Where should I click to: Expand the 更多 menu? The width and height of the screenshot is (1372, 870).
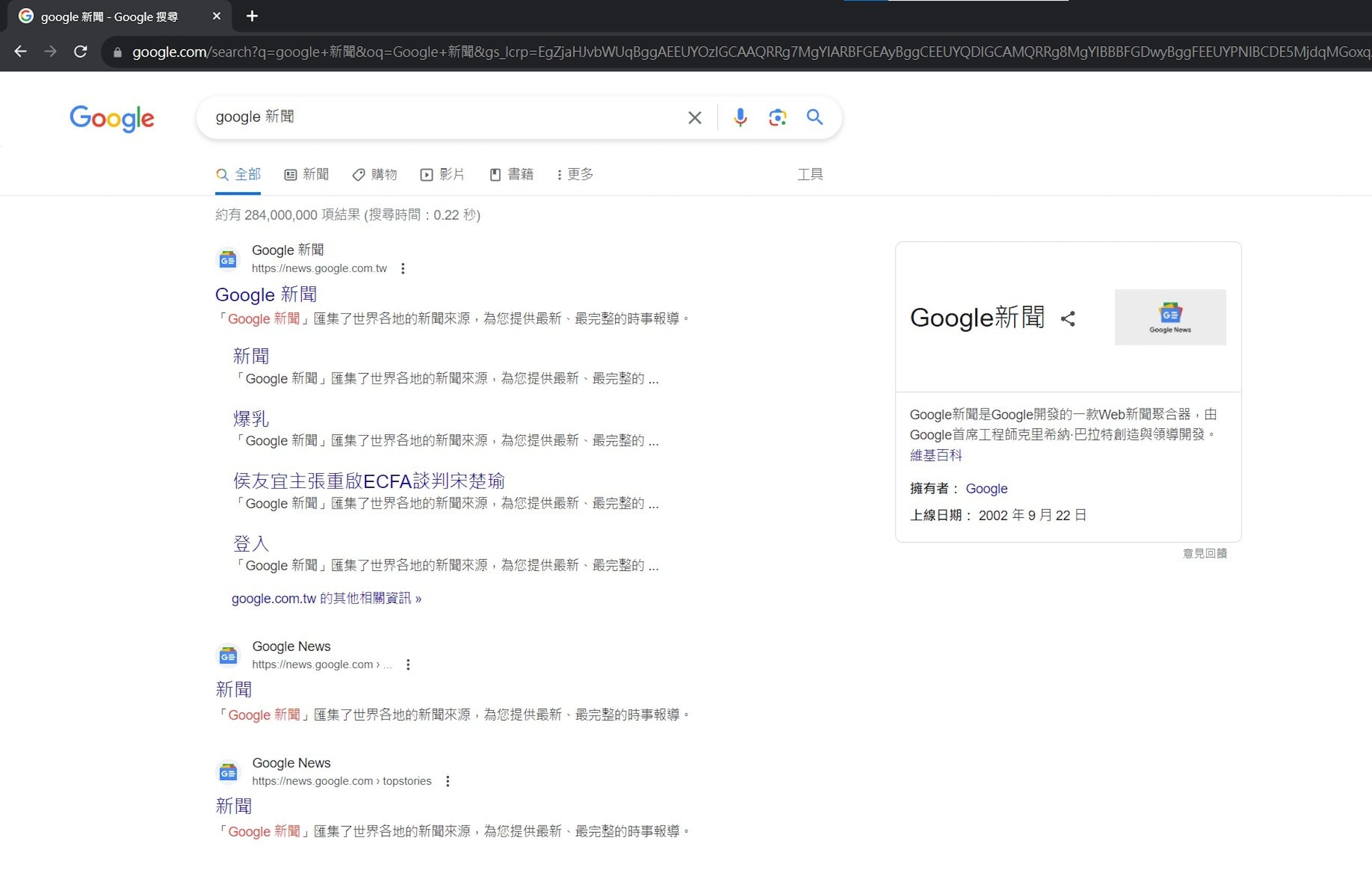576,174
